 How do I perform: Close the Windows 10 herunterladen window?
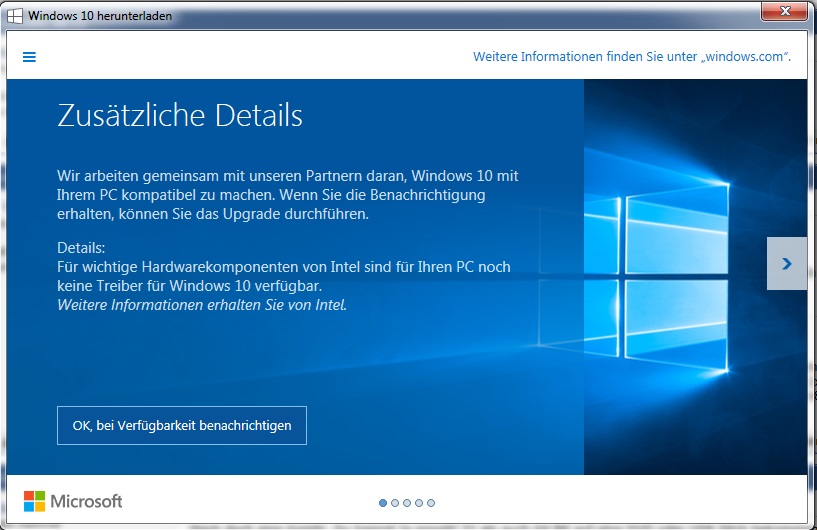click(x=785, y=11)
